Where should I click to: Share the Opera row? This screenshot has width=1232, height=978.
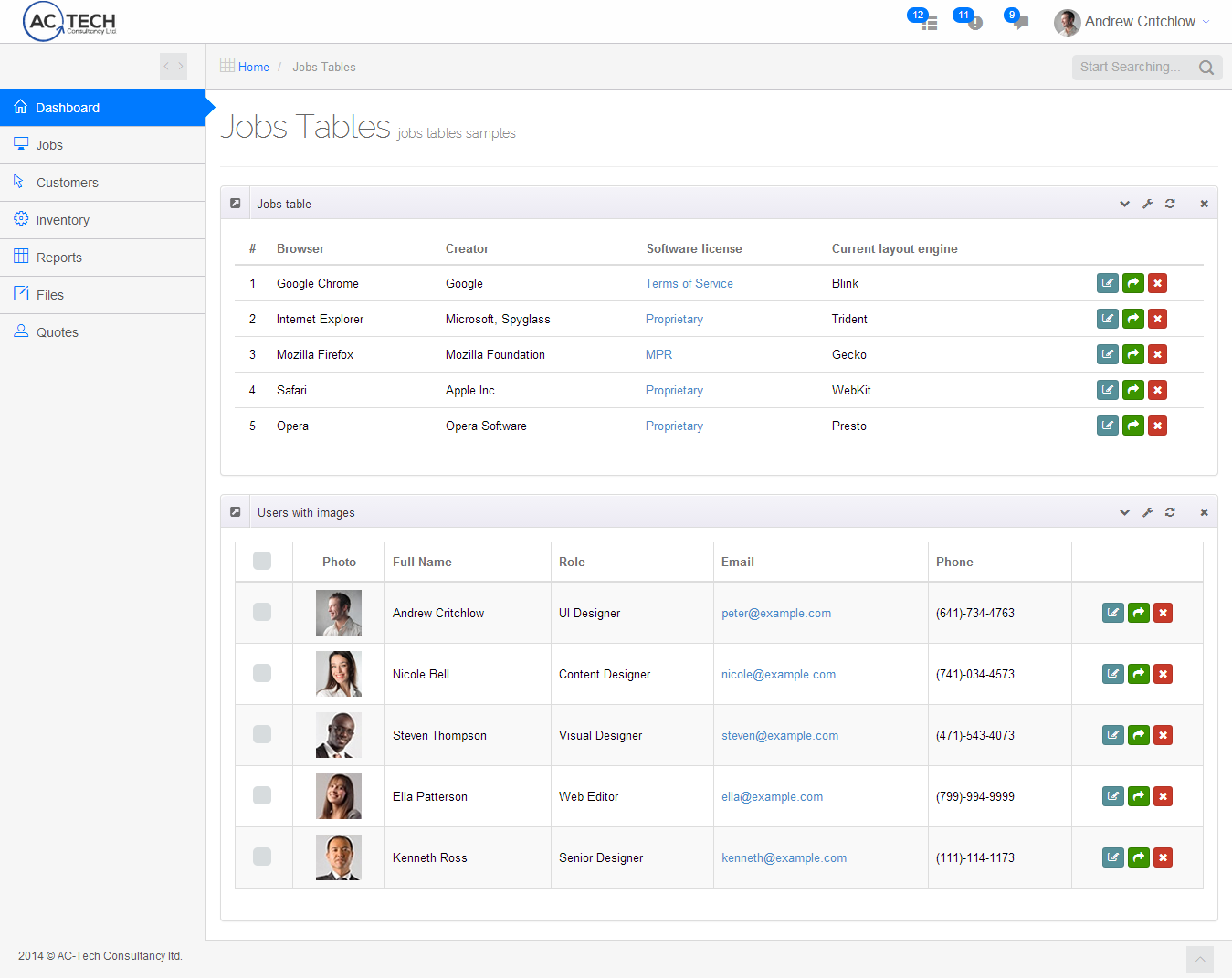(x=1133, y=426)
